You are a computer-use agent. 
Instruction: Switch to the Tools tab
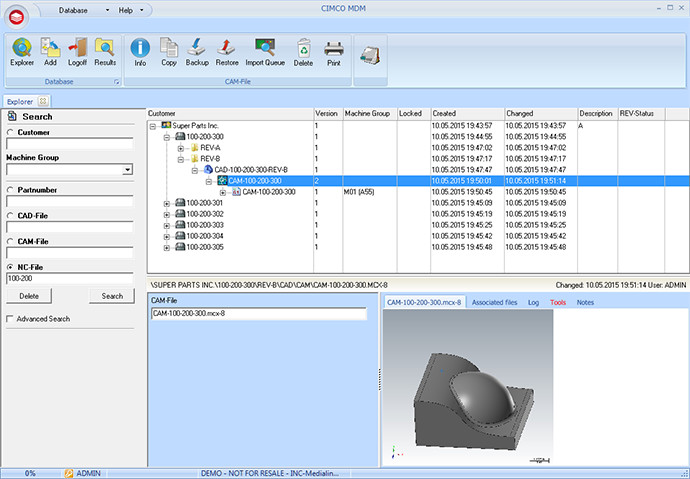558,302
